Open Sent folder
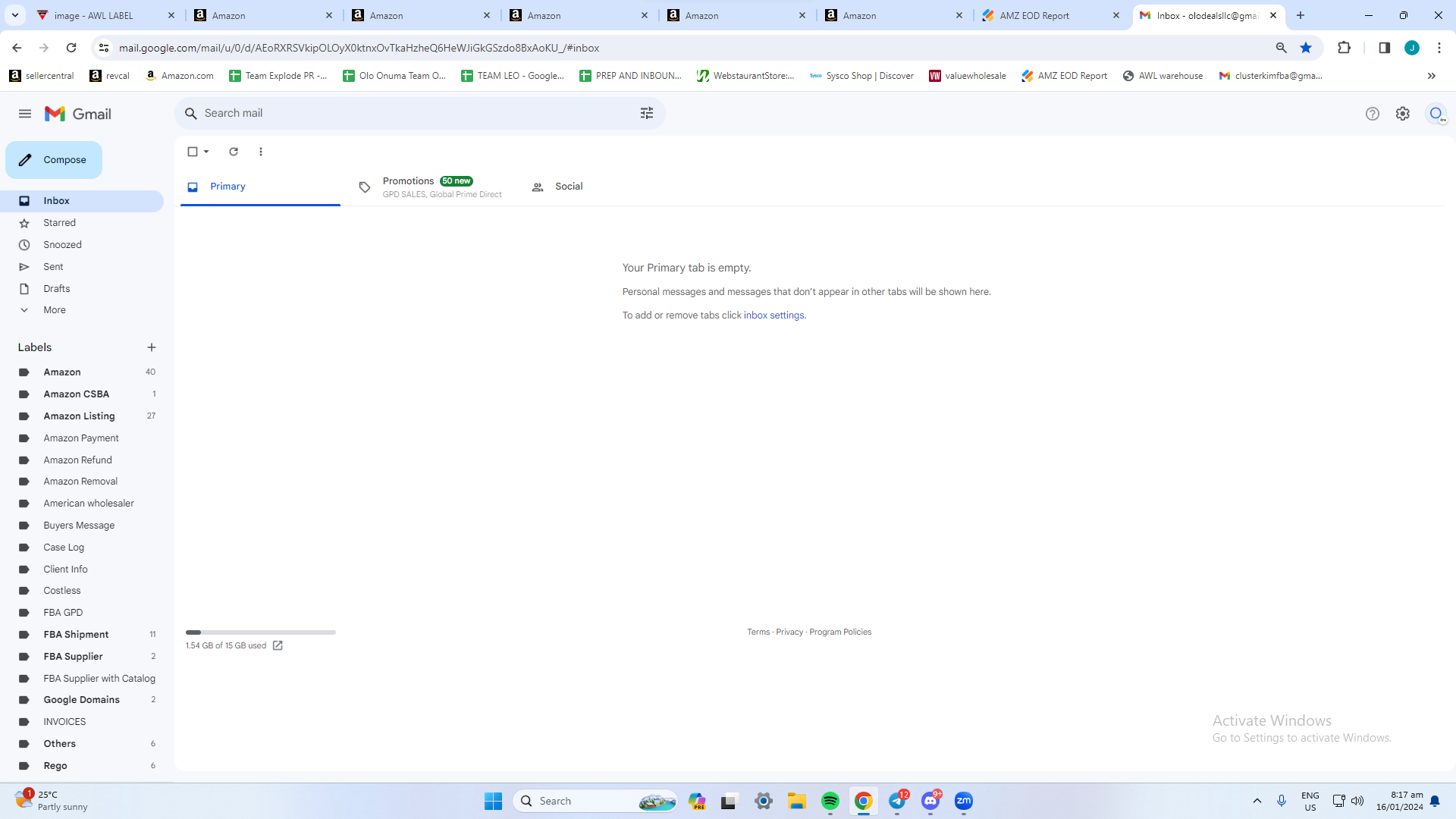The height and width of the screenshot is (819, 1456). click(53, 267)
